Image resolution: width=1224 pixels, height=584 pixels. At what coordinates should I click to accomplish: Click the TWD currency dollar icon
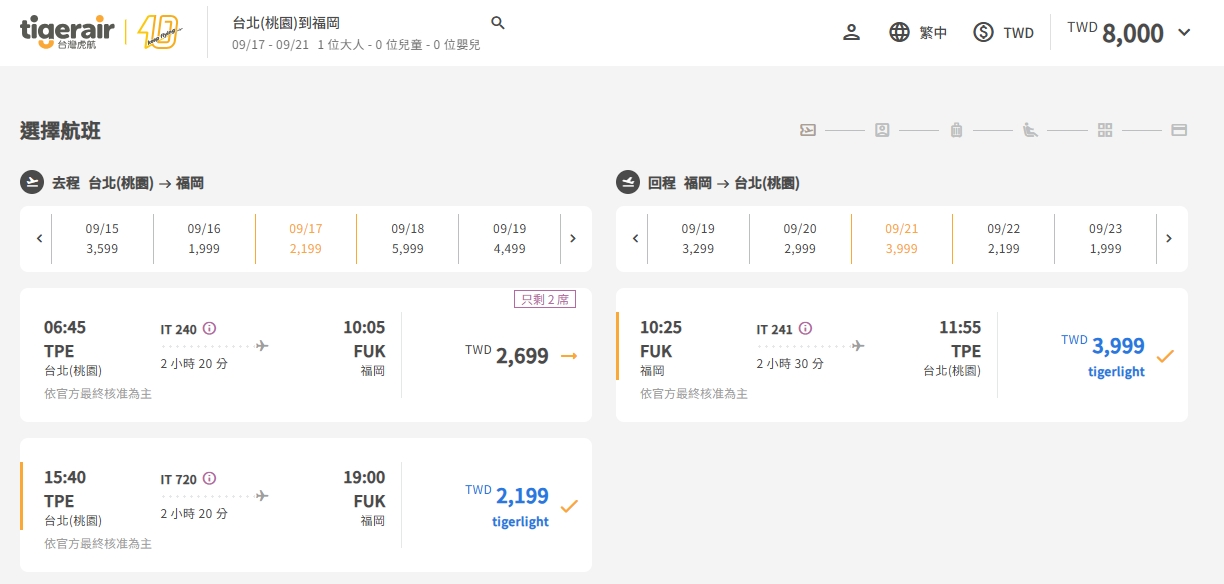(983, 32)
